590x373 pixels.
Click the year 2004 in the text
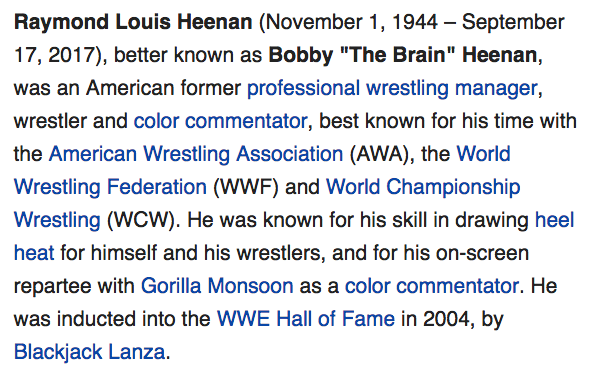pos(446,319)
